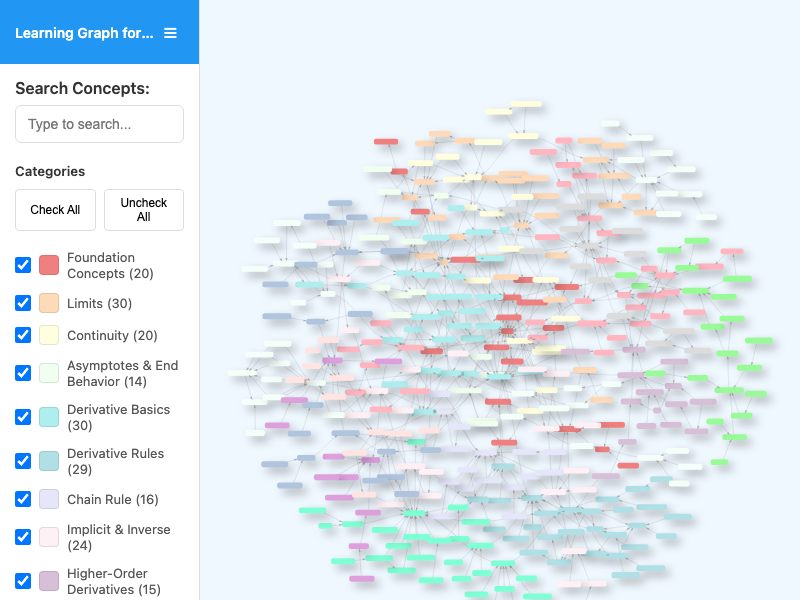800x600 pixels.
Task: Toggle the Limits (30) checkbox
Action: 23,303
